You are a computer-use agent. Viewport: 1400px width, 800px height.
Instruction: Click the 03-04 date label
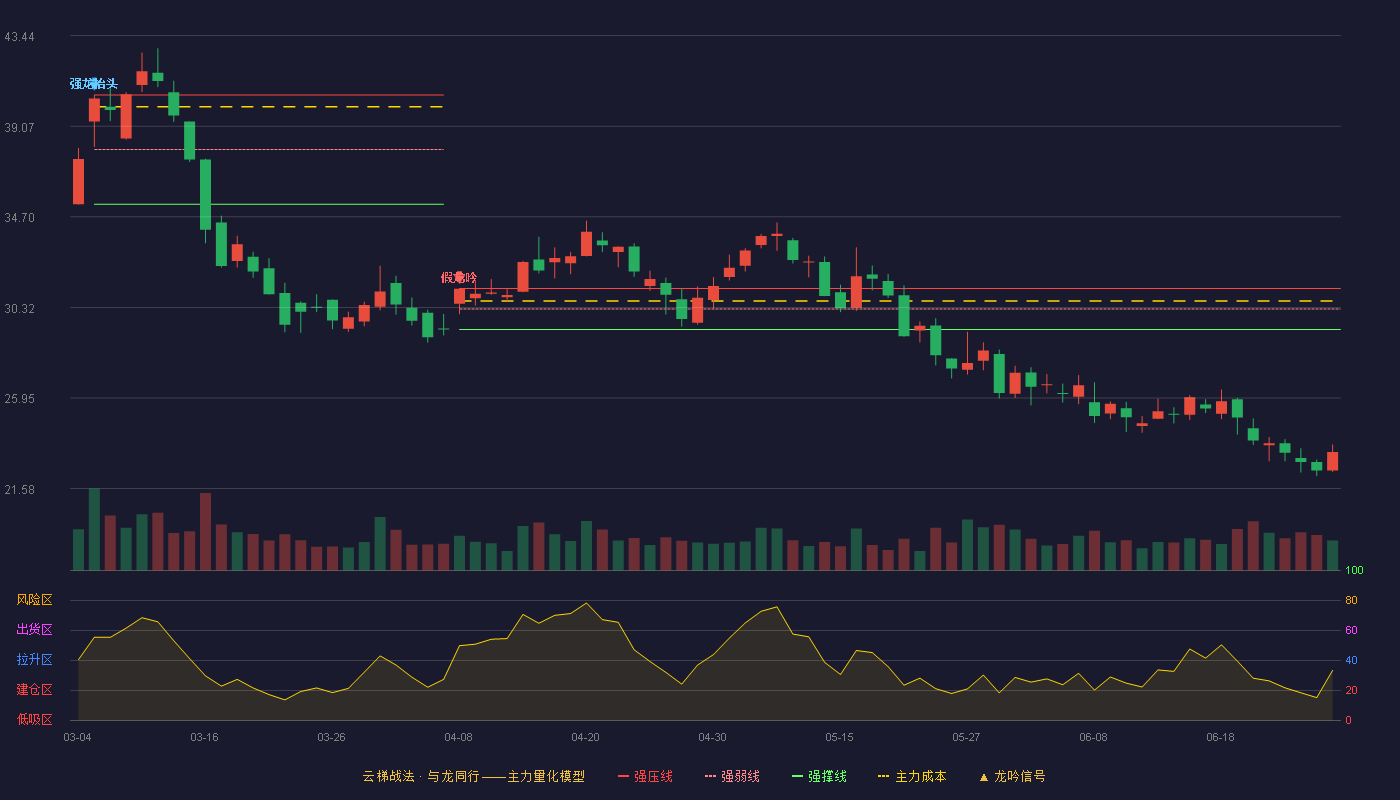tap(77, 737)
